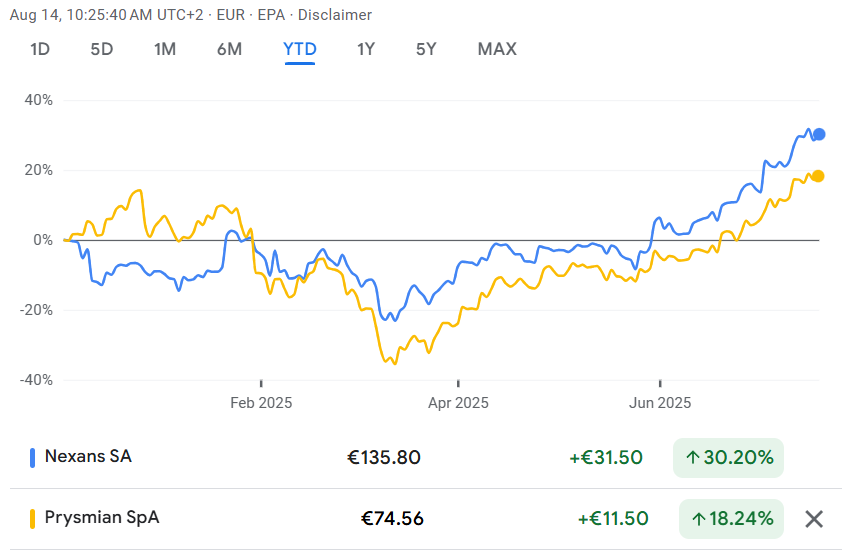Click the -20% y-axis label

click(x=36, y=310)
